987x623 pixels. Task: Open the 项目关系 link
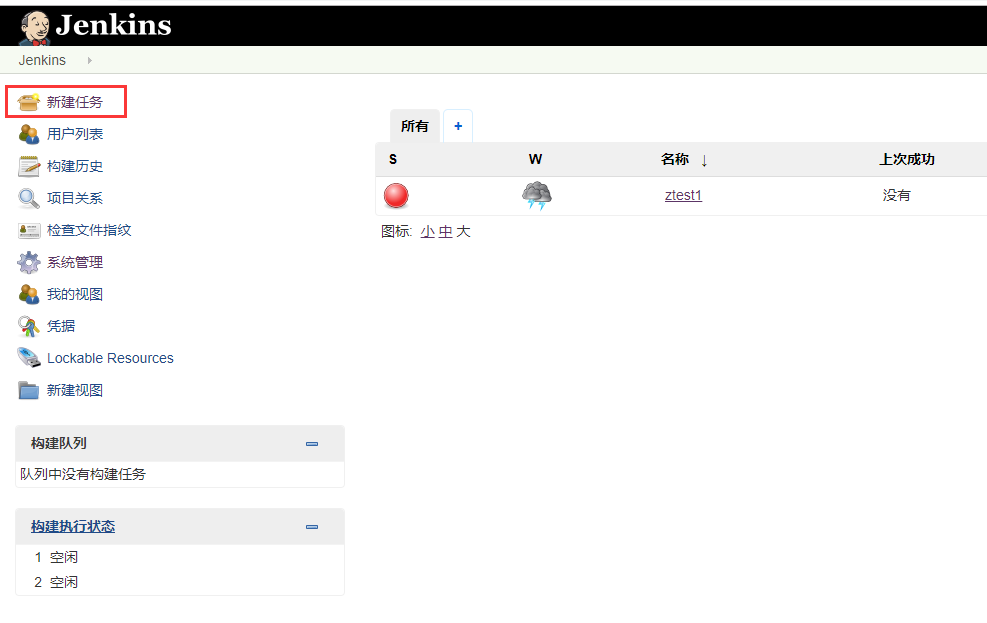coord(75,198)
